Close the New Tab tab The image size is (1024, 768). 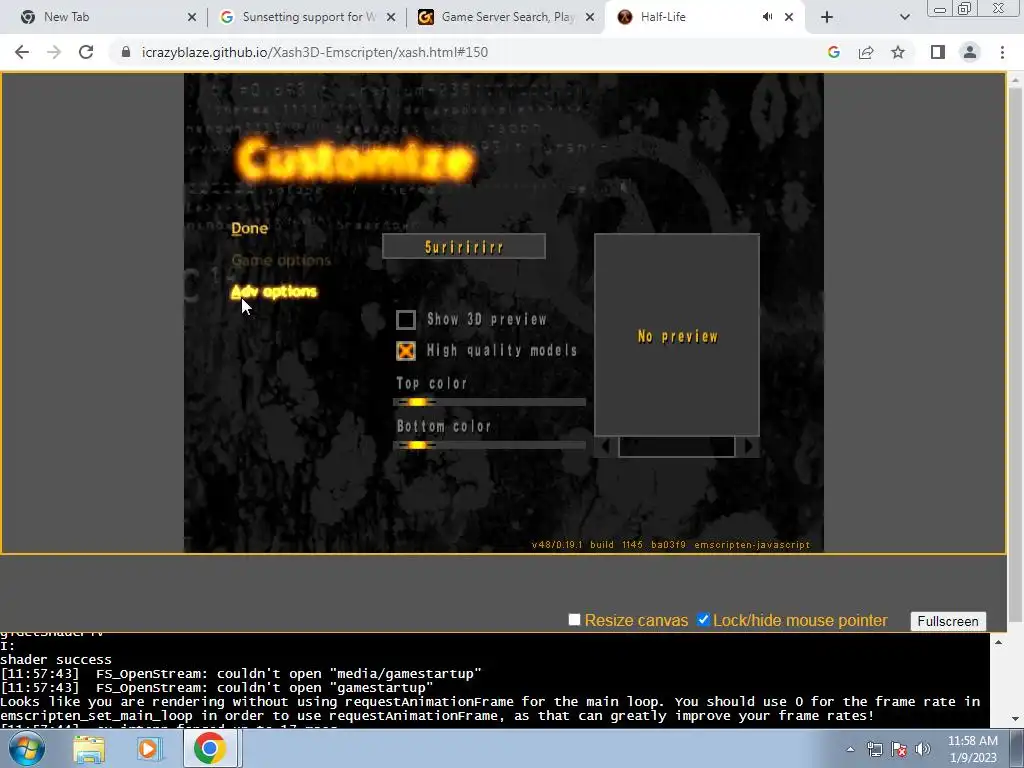pos(191,17)
